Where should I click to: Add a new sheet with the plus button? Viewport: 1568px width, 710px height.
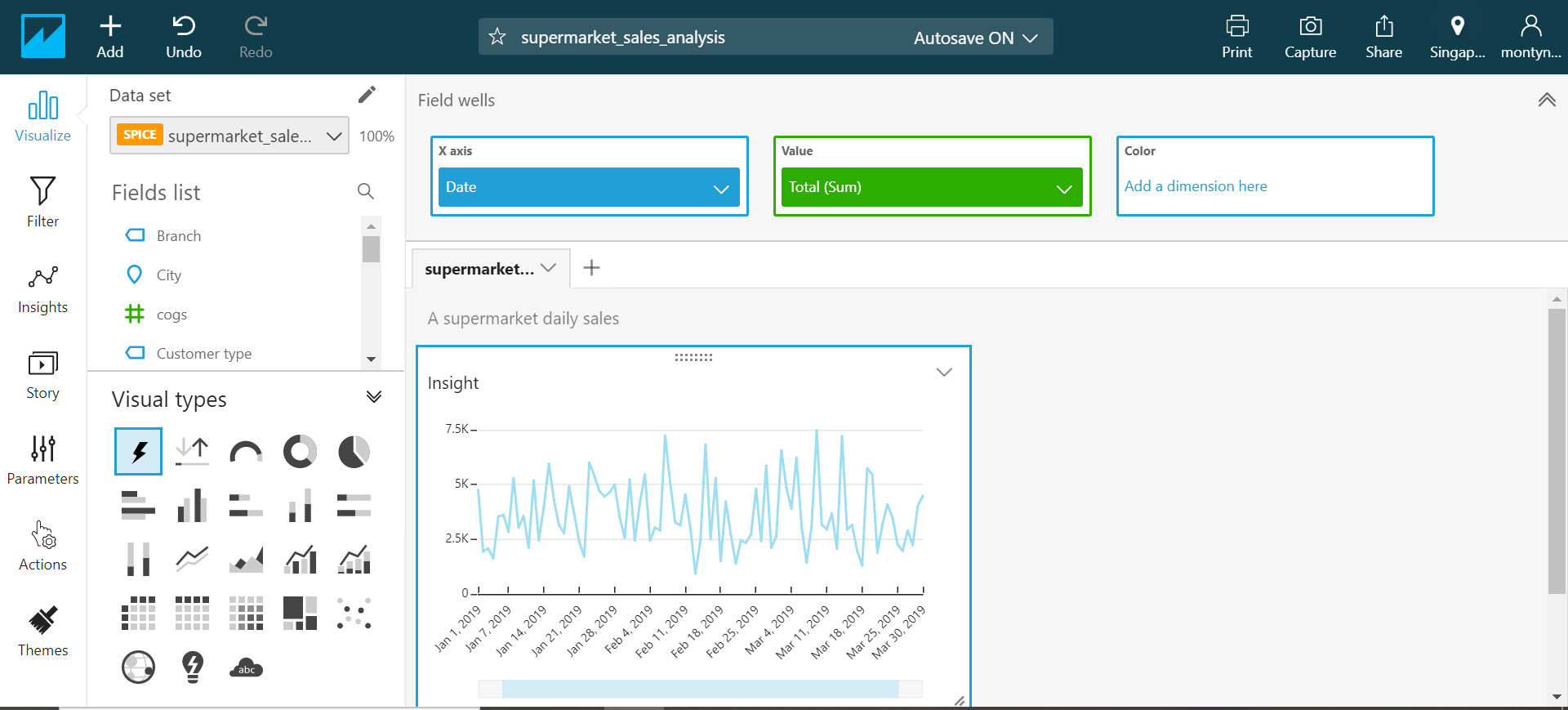tap(592, 267)
